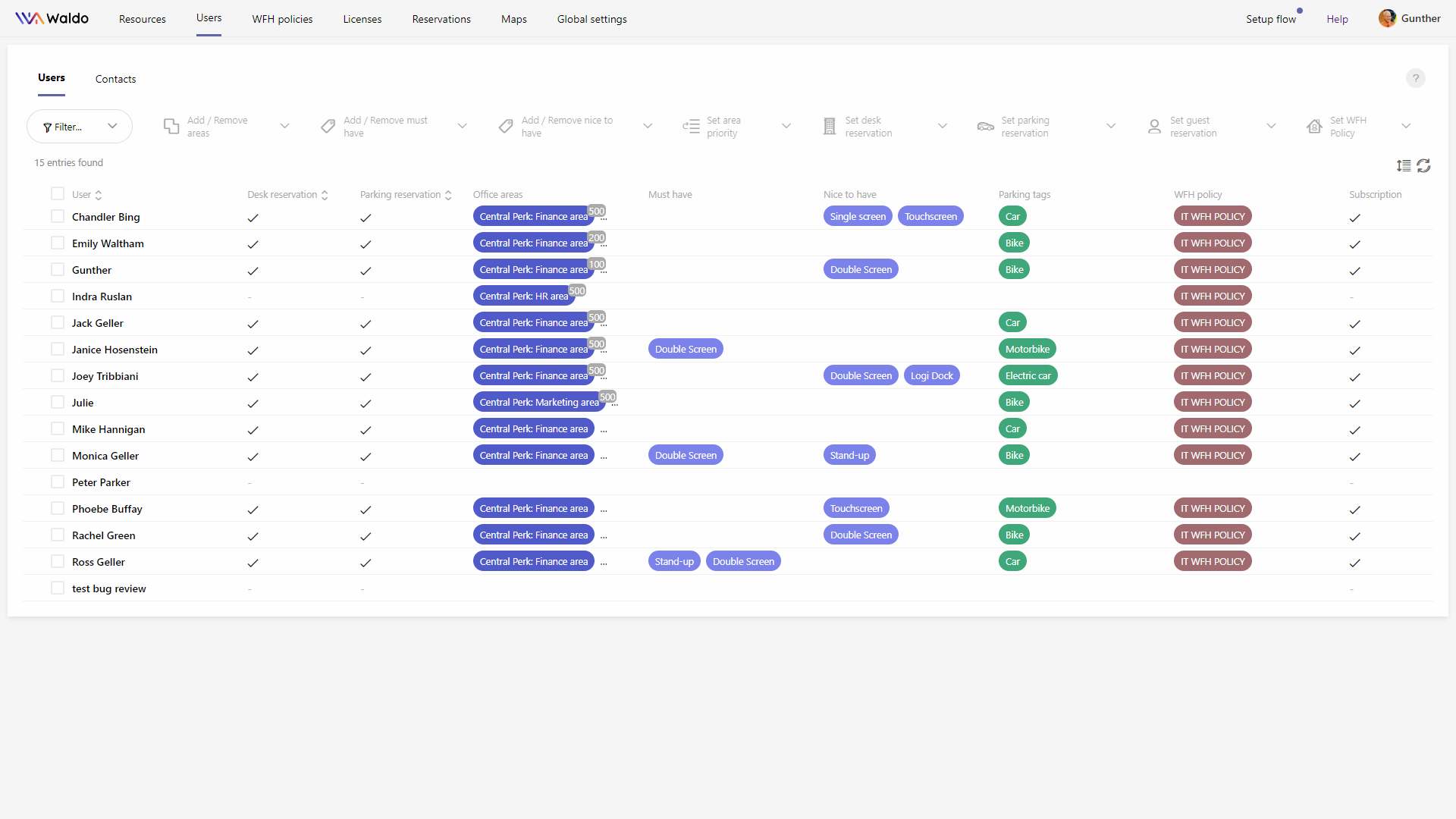
Task: Expand the Set desk reservation chevron
Action: [x=943, y=126]
